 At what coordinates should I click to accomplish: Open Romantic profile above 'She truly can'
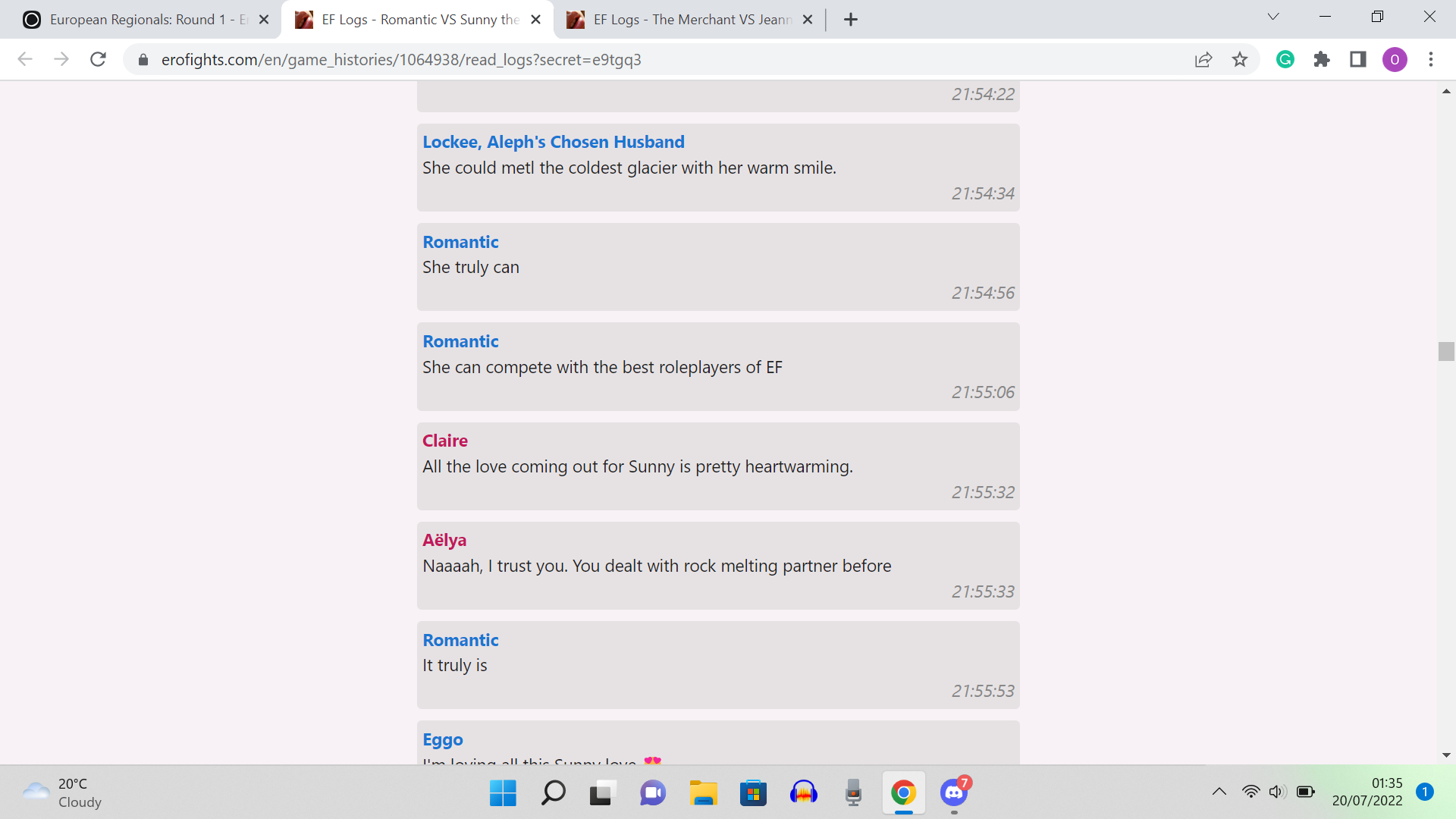pos(460,242)
